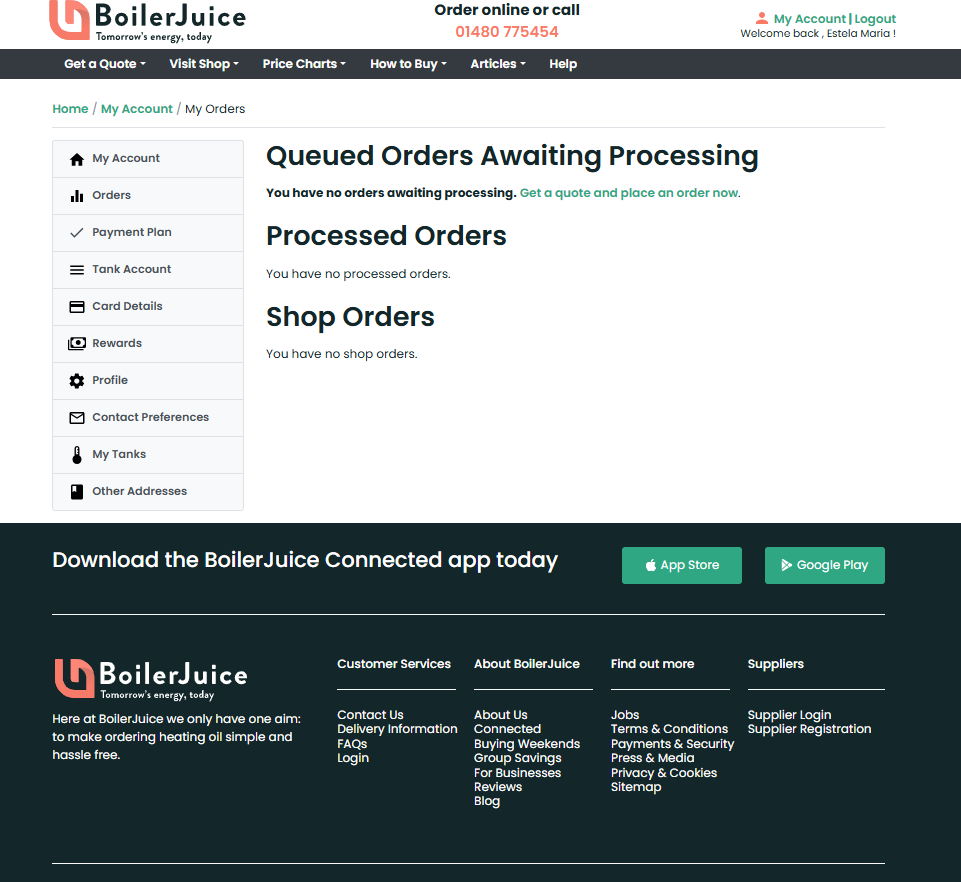Open Supplier Registration footer link
Viewport: 961px width, 882px height.
[809, 729]
